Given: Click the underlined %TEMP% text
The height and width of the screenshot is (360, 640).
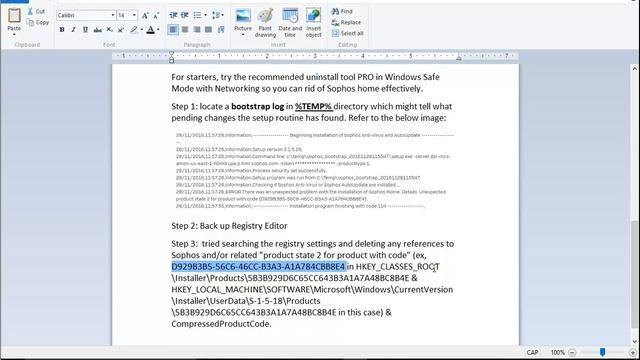Looking at the screenshot, I should tap(313, 107).
